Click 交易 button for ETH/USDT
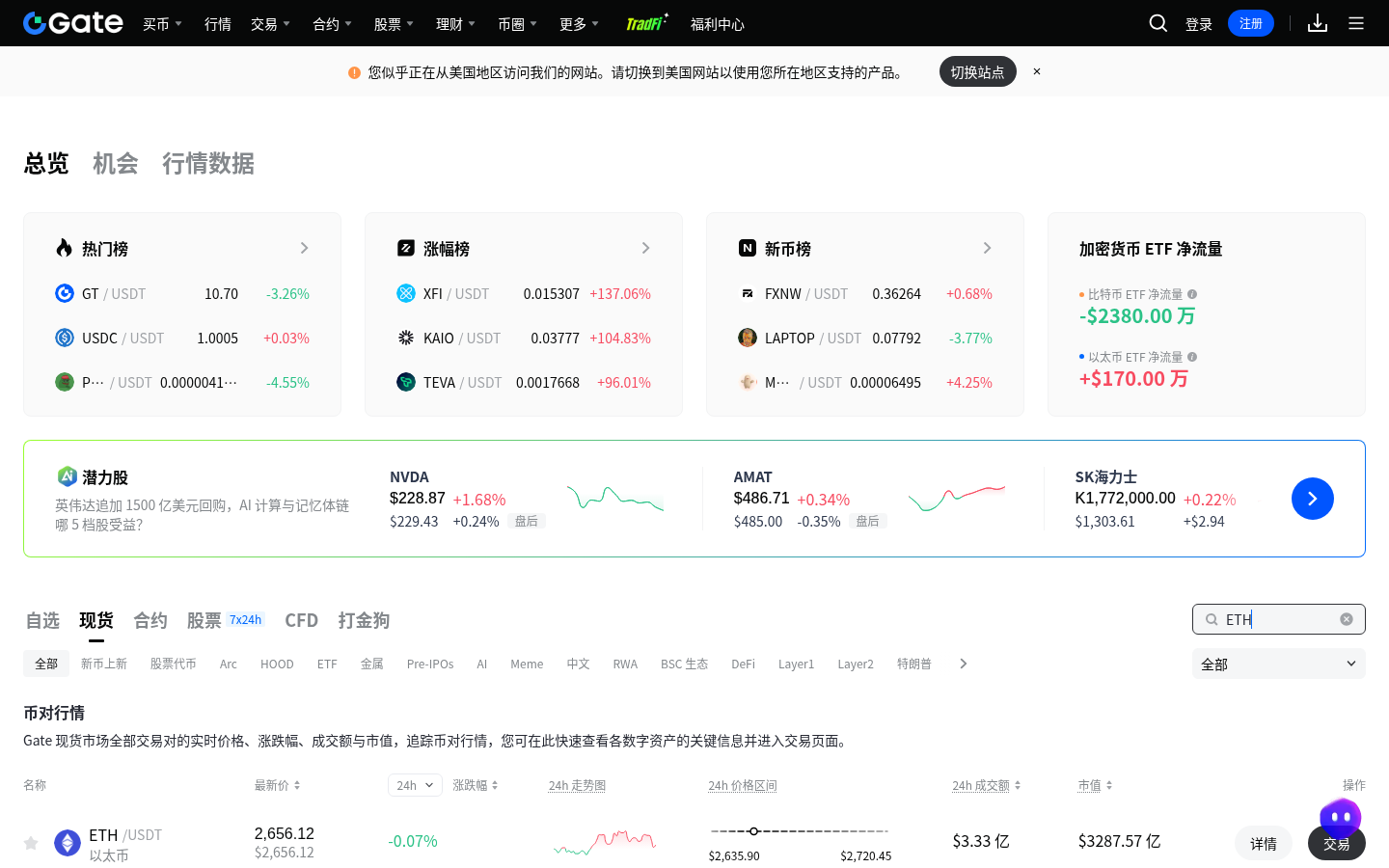The image size is (1389, 868). [1337, 843]
